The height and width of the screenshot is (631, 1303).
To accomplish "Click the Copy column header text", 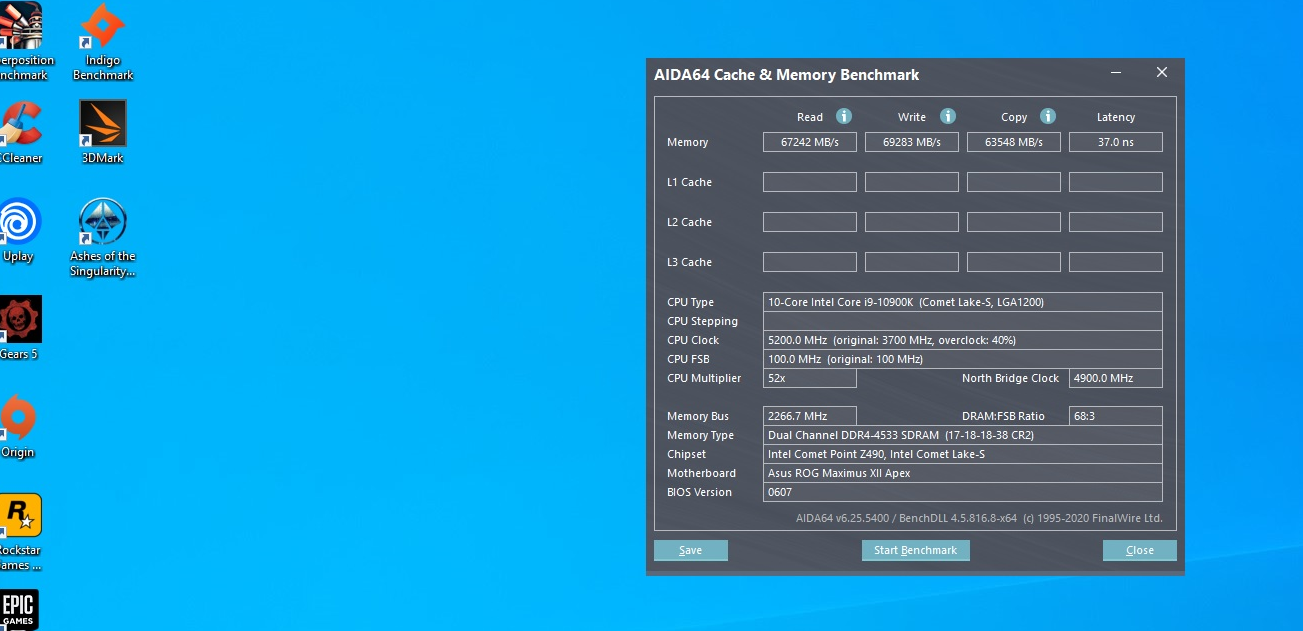I will coord(1014,117).
